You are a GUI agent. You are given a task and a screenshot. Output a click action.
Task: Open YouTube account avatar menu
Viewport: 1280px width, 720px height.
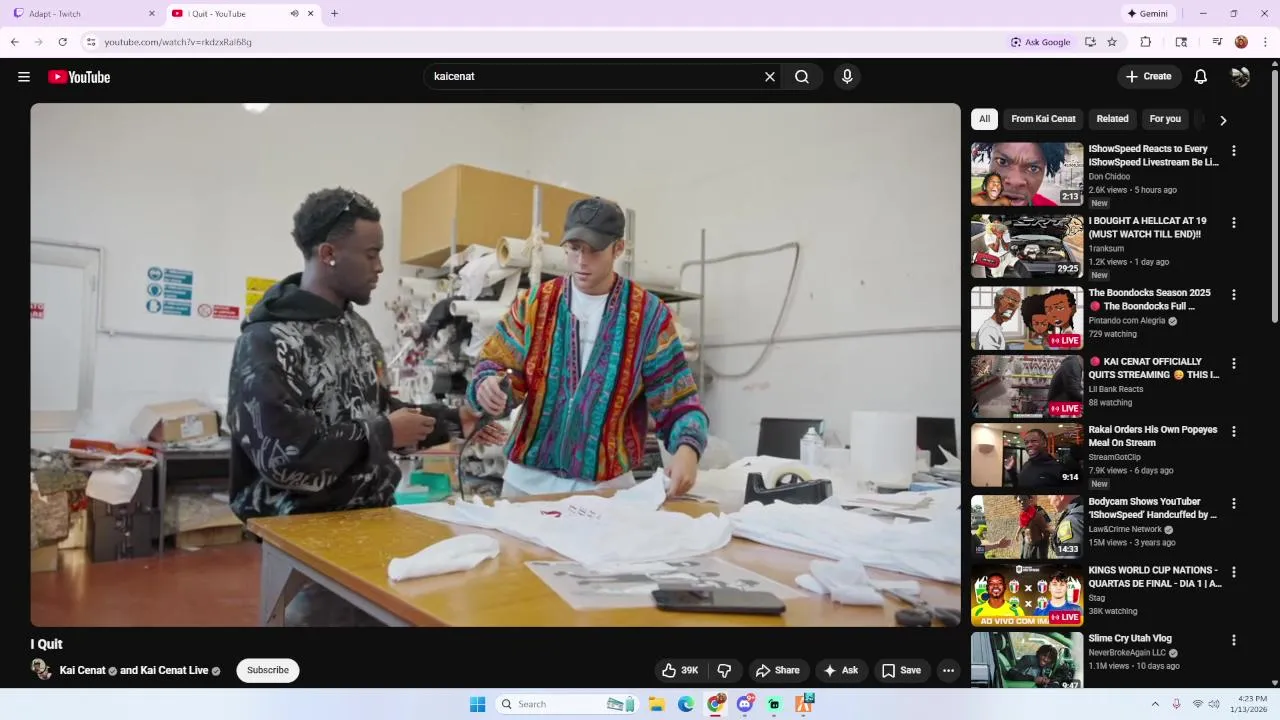click(x=1240, y=77)
